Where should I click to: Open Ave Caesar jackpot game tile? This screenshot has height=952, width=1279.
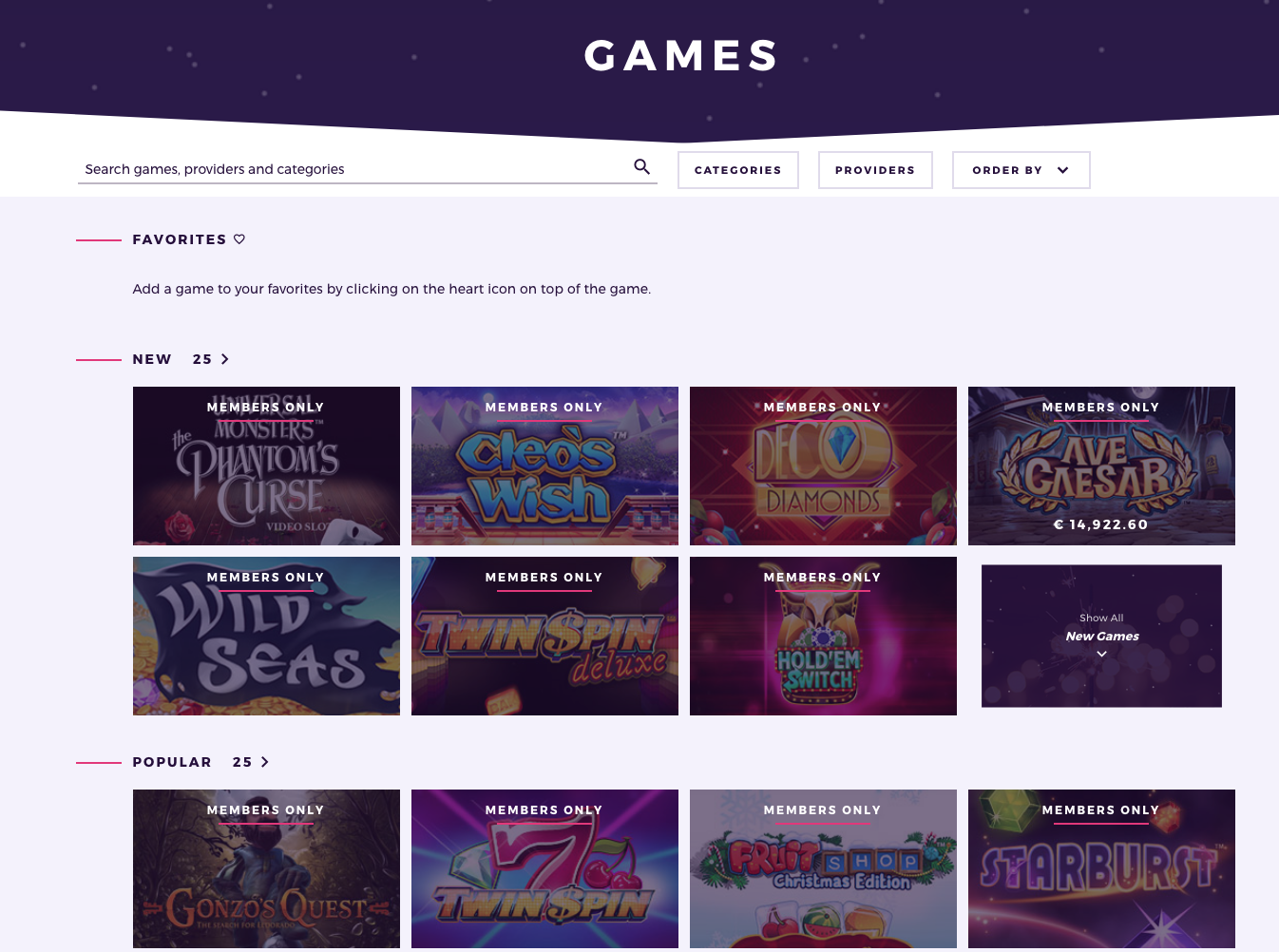1101,466
